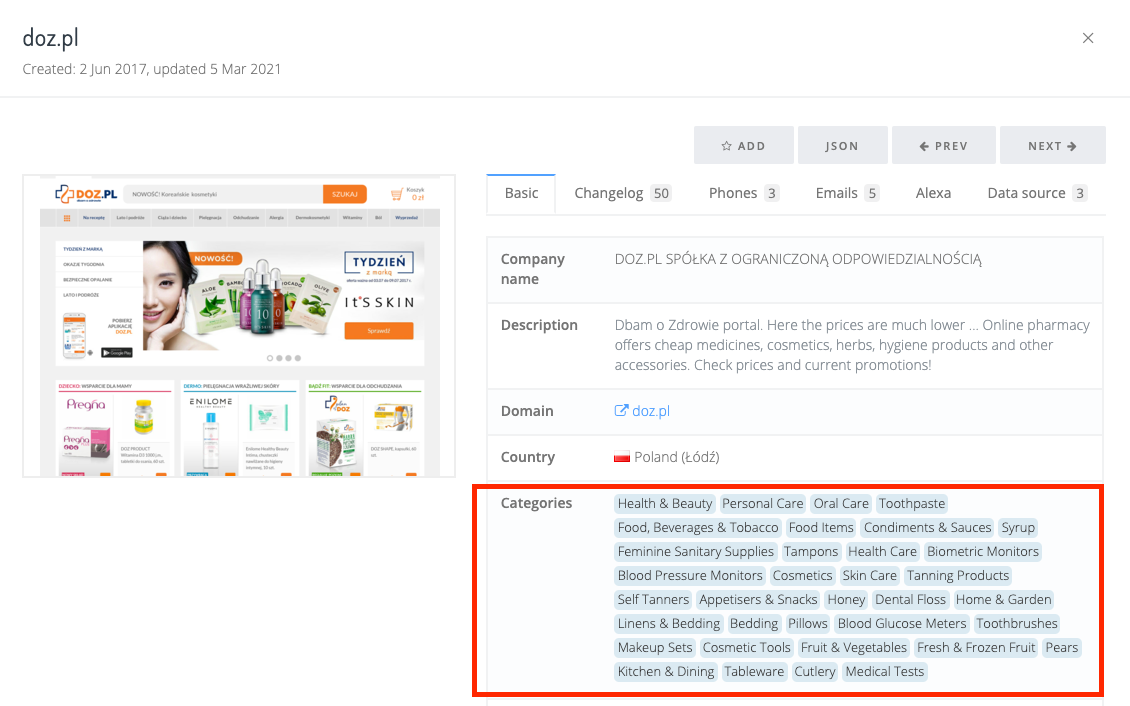The image size is (1130, 706).
Task: Select the Medical Tests category tag
Action: pos(884,672)
